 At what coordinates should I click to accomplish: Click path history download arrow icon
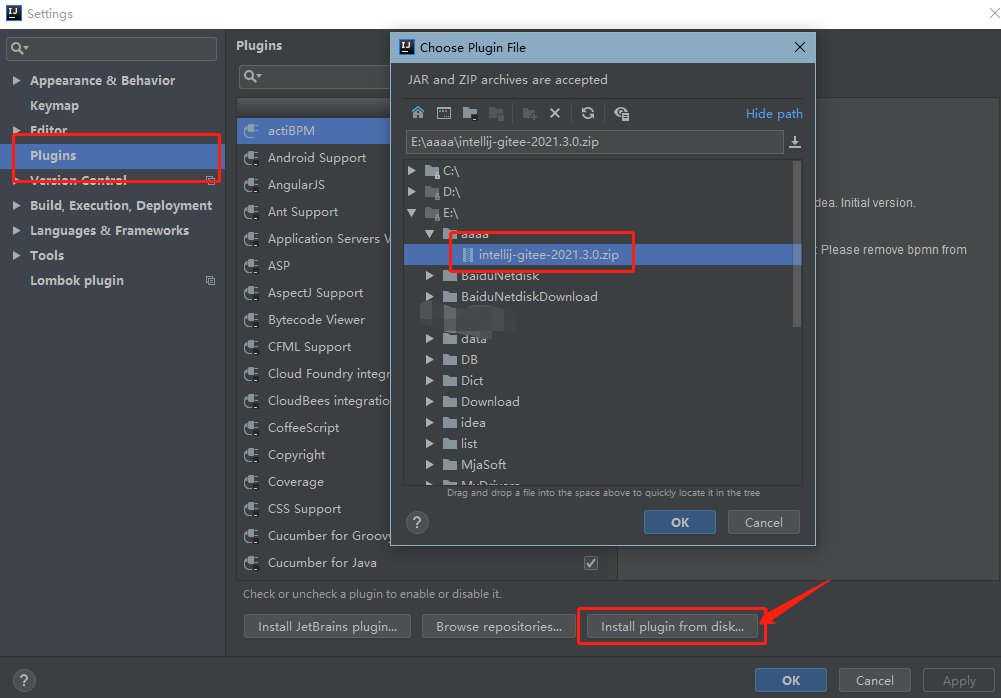(795, 142)
